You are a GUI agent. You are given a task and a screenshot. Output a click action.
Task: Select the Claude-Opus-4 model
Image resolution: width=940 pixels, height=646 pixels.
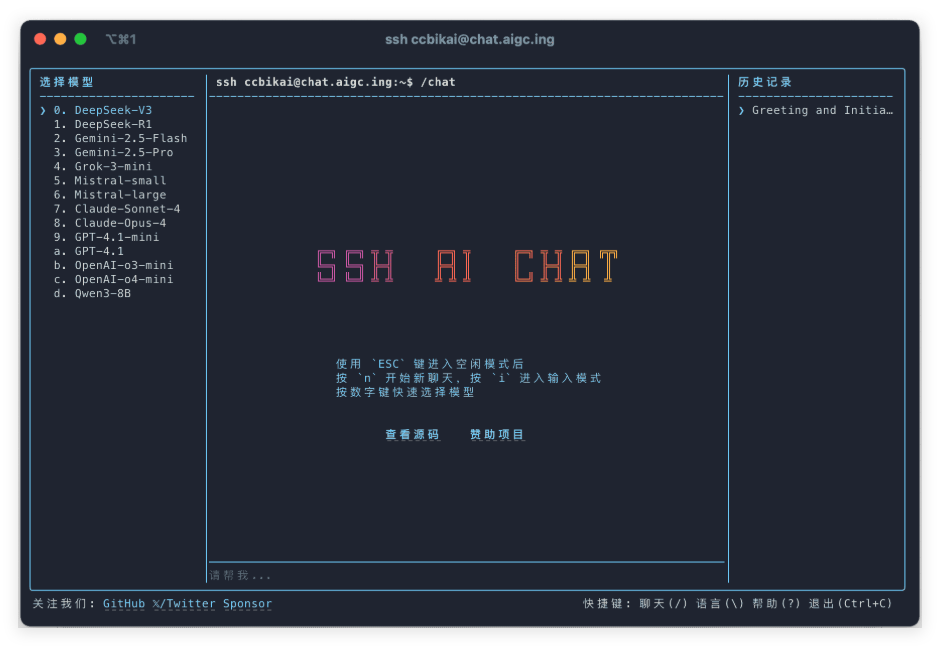109,223
